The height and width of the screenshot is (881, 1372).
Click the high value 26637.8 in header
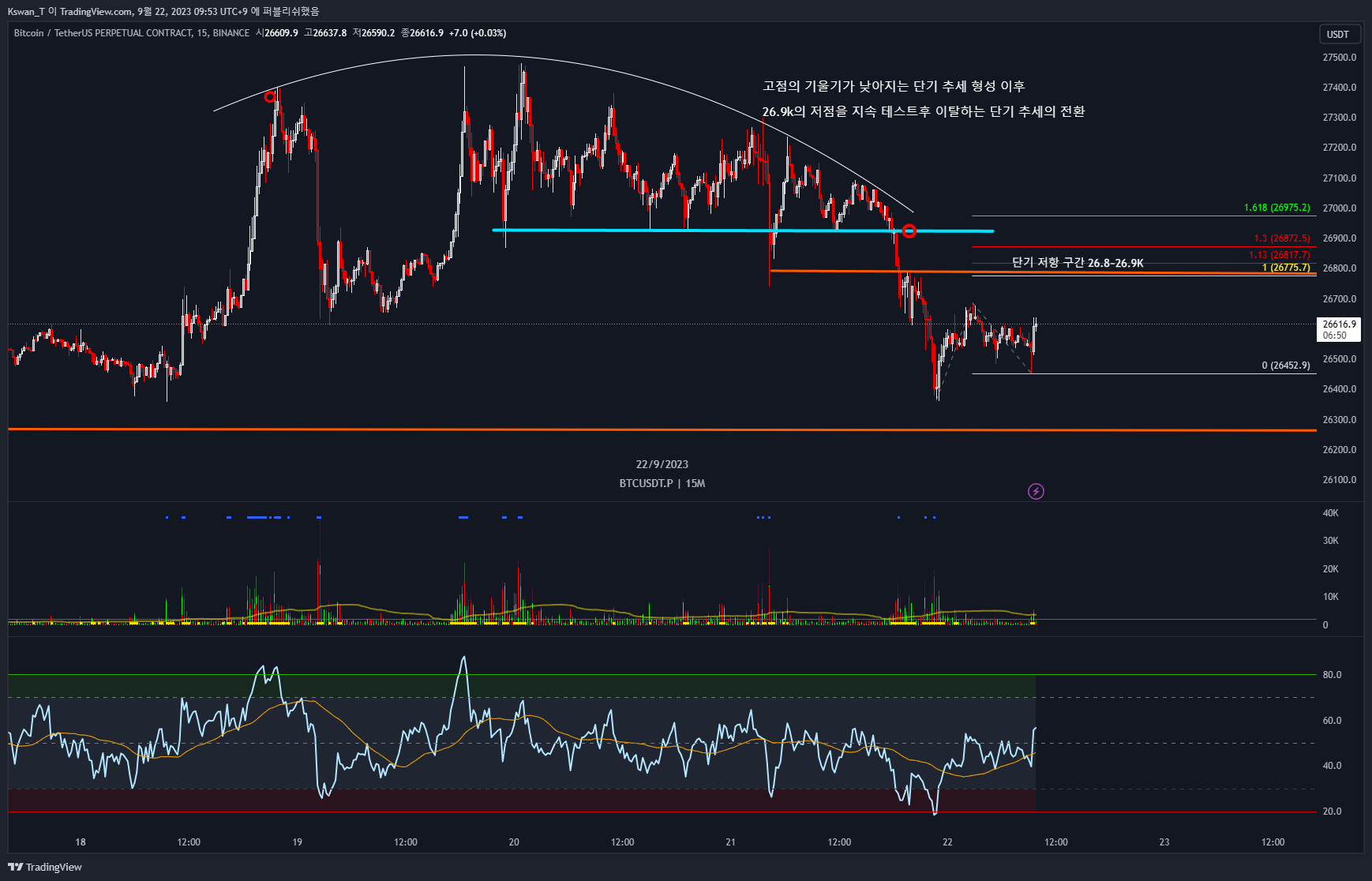330,33
